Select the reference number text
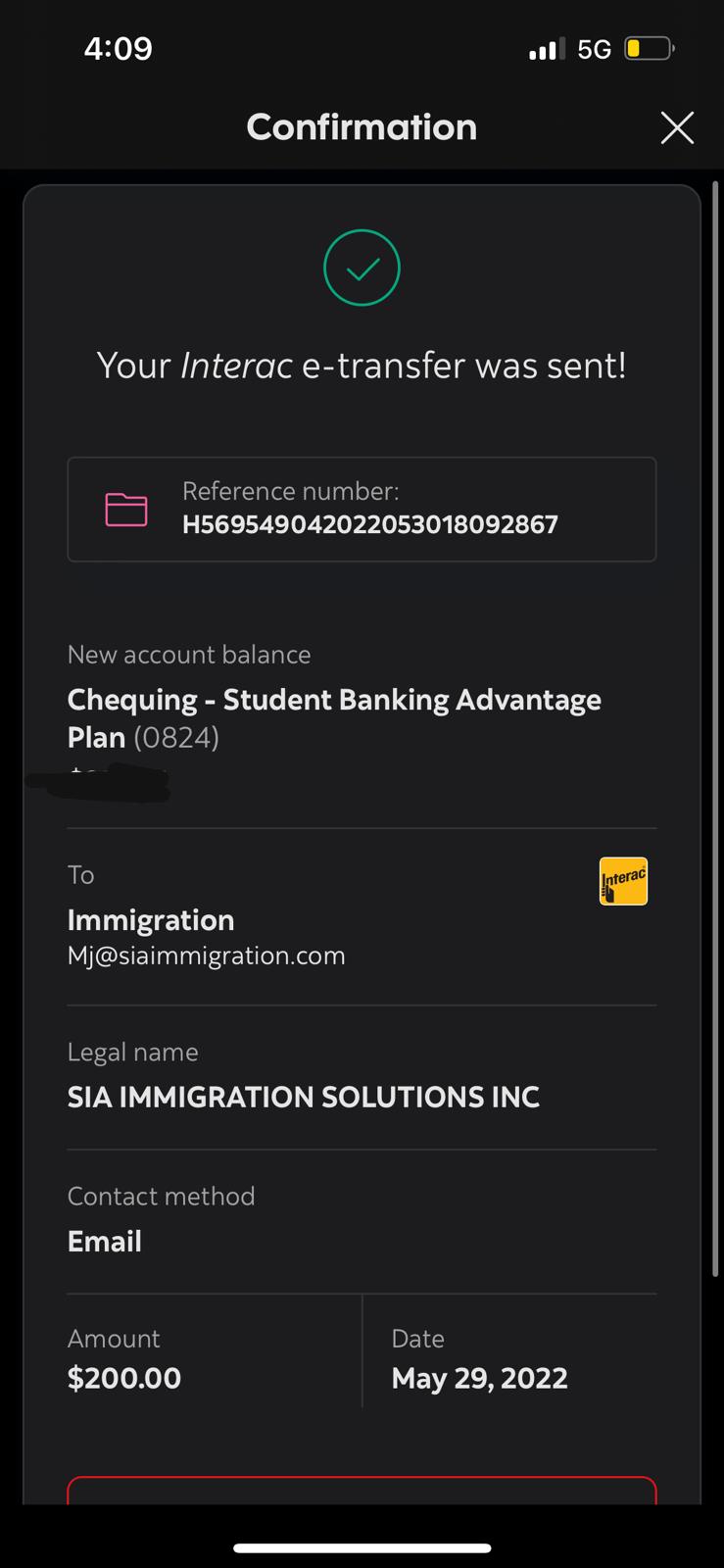This screenshot has width=724, height=1568. (x=370, y=525)
